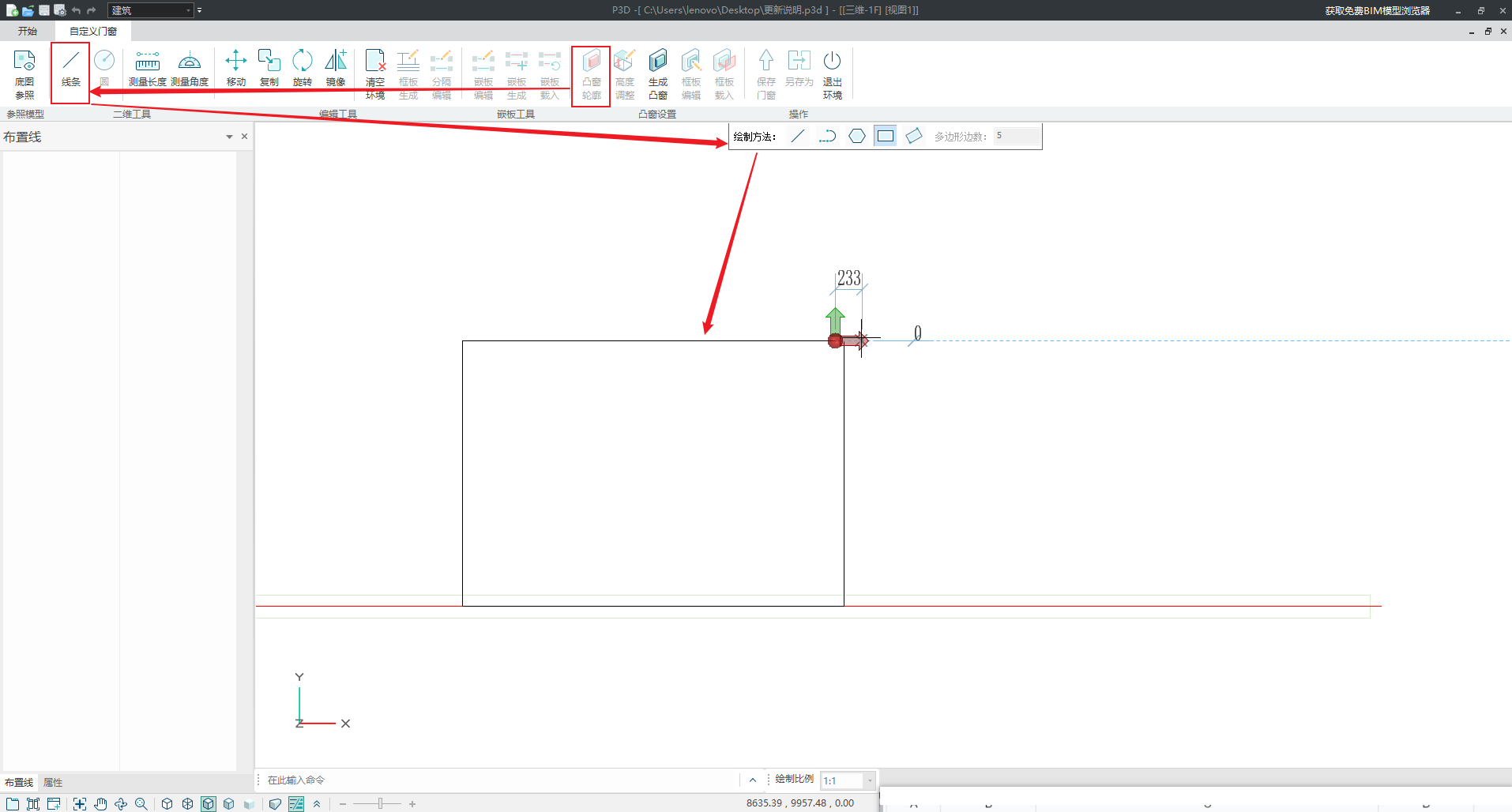Viewport: 1512px width, 812px height.
Task: Select the 线条 line drawing tool
Action: [x=71, y=69]
